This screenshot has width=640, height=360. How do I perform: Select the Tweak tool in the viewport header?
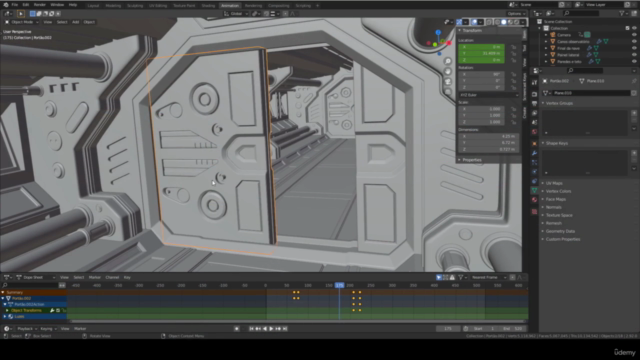click(21, 13)
